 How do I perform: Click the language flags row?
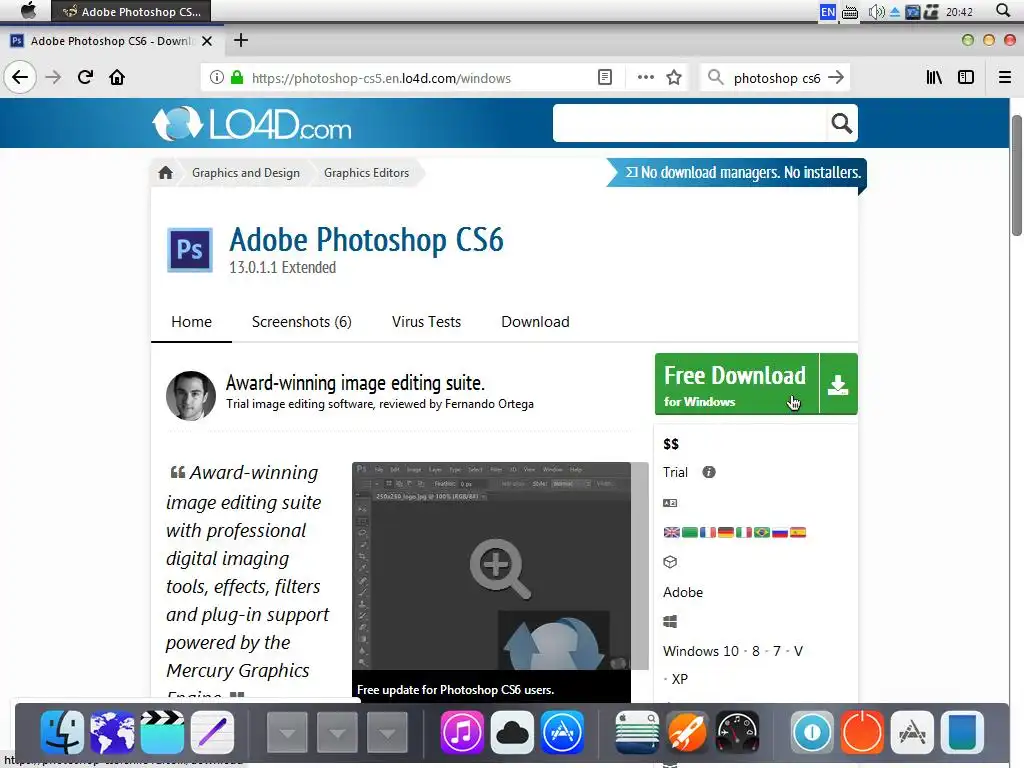point(735,532)
